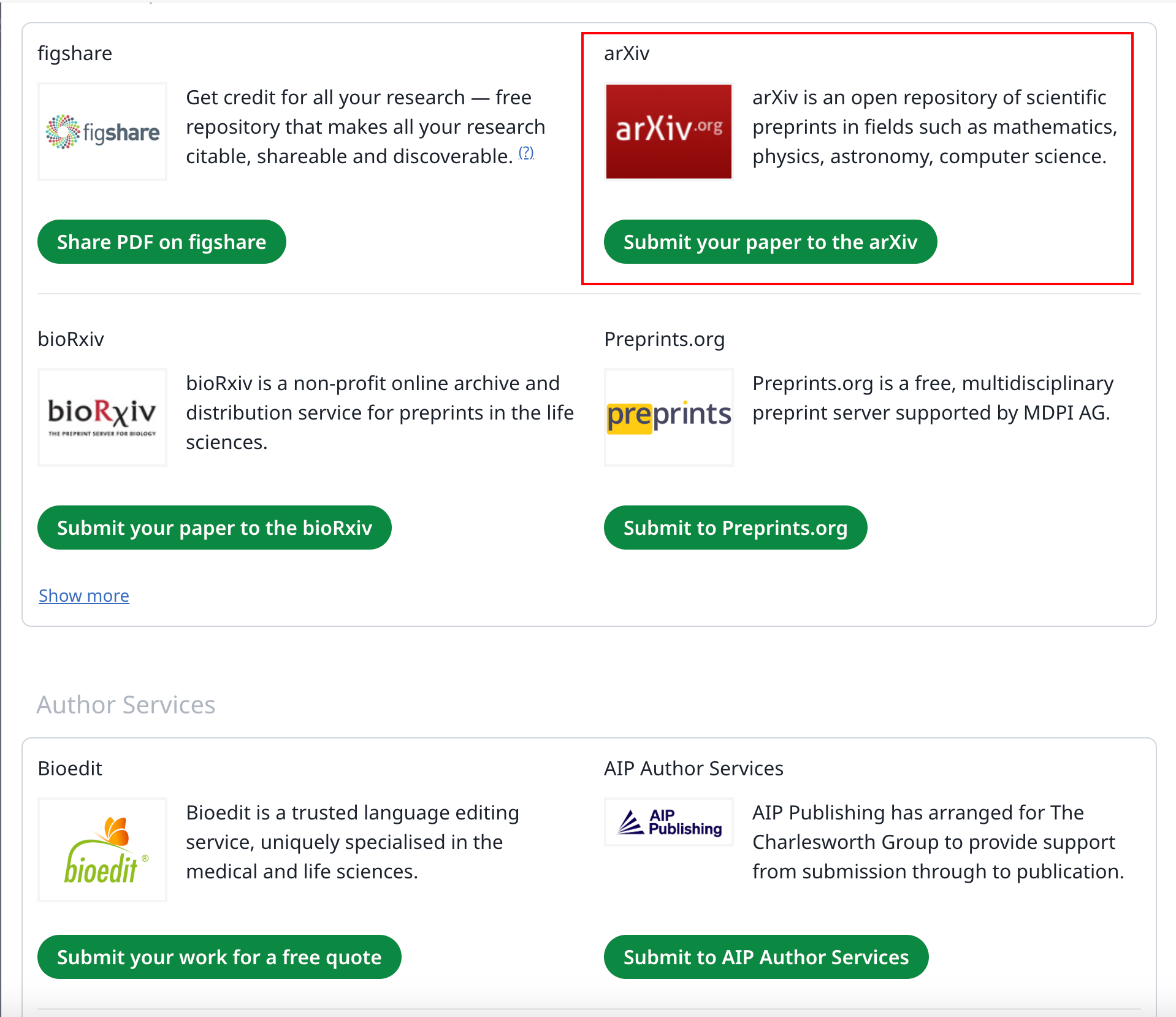Click Submit to AIP Author Services
Viewport: 1176px width, 1017px height.
pos(766,957)
